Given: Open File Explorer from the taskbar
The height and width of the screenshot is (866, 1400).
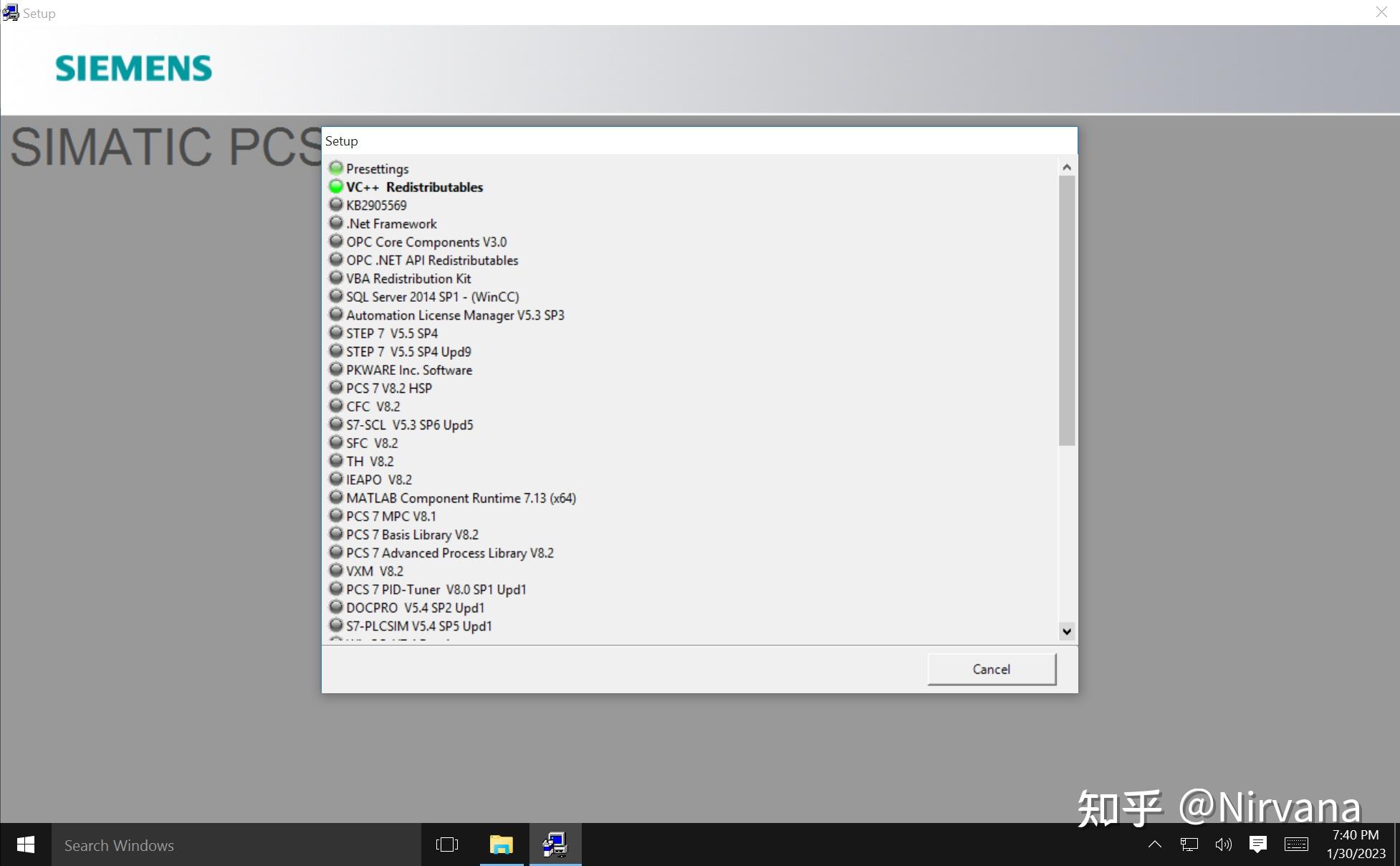Looking at the screenshot, I should pyautogui.click(x=502, y=844).
